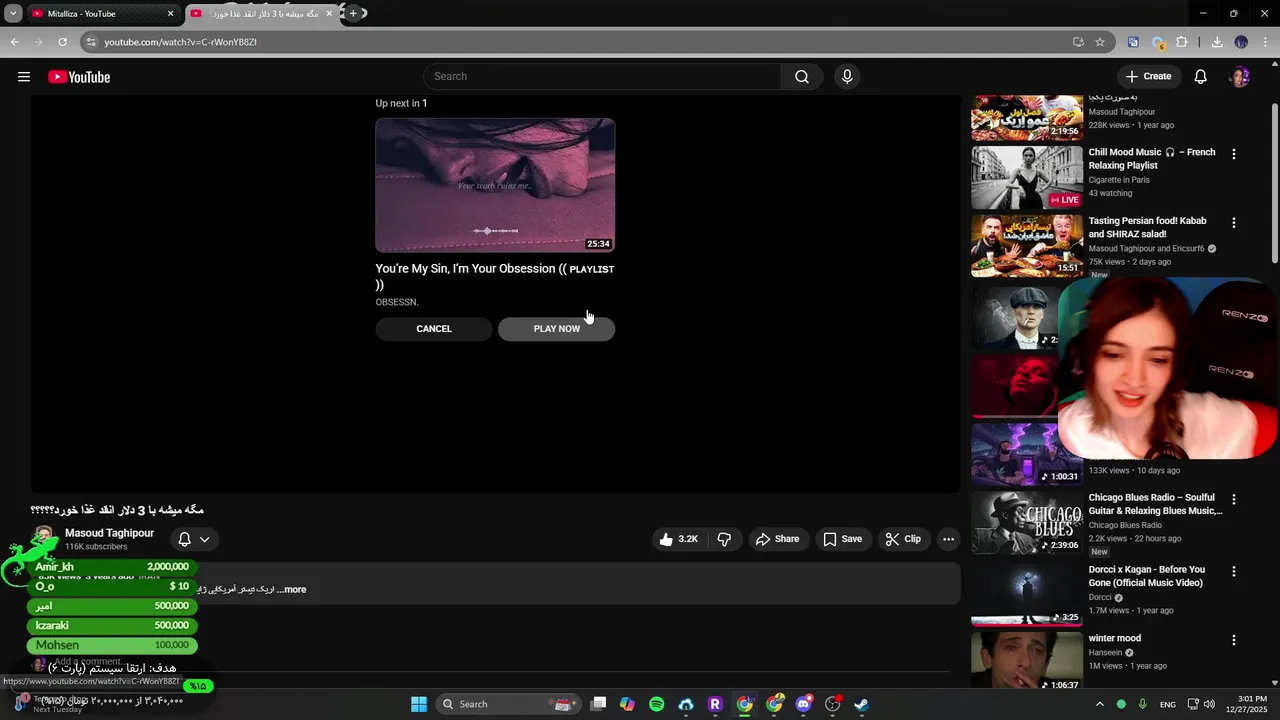
Task: Click the search magnifier button
Action: 802,77
